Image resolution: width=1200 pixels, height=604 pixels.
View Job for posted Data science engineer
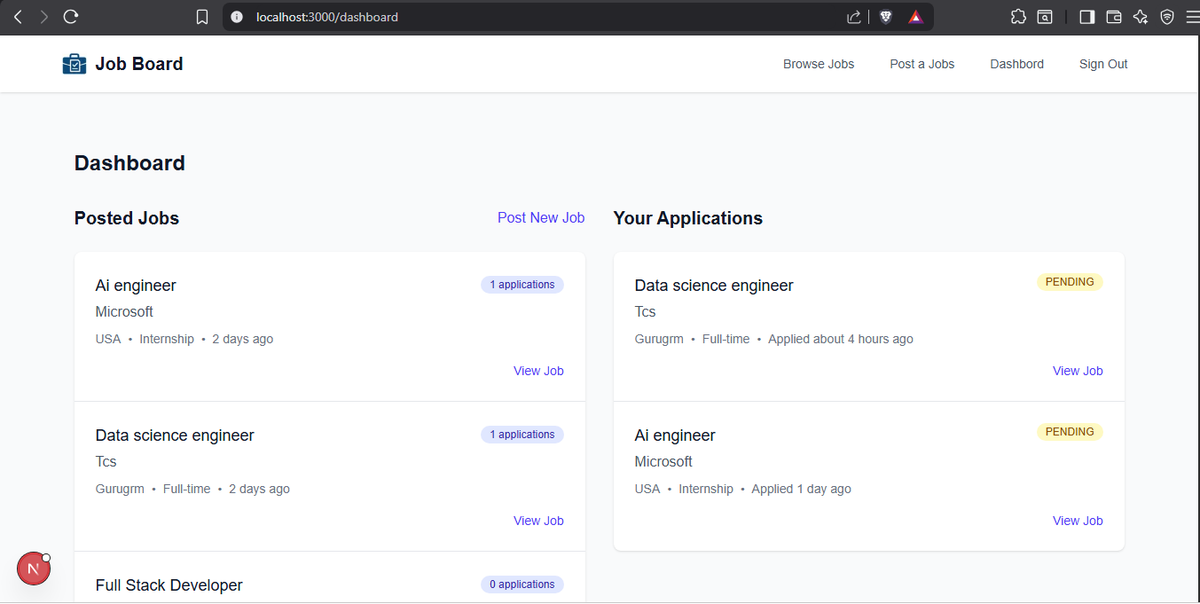pos(539,521)
